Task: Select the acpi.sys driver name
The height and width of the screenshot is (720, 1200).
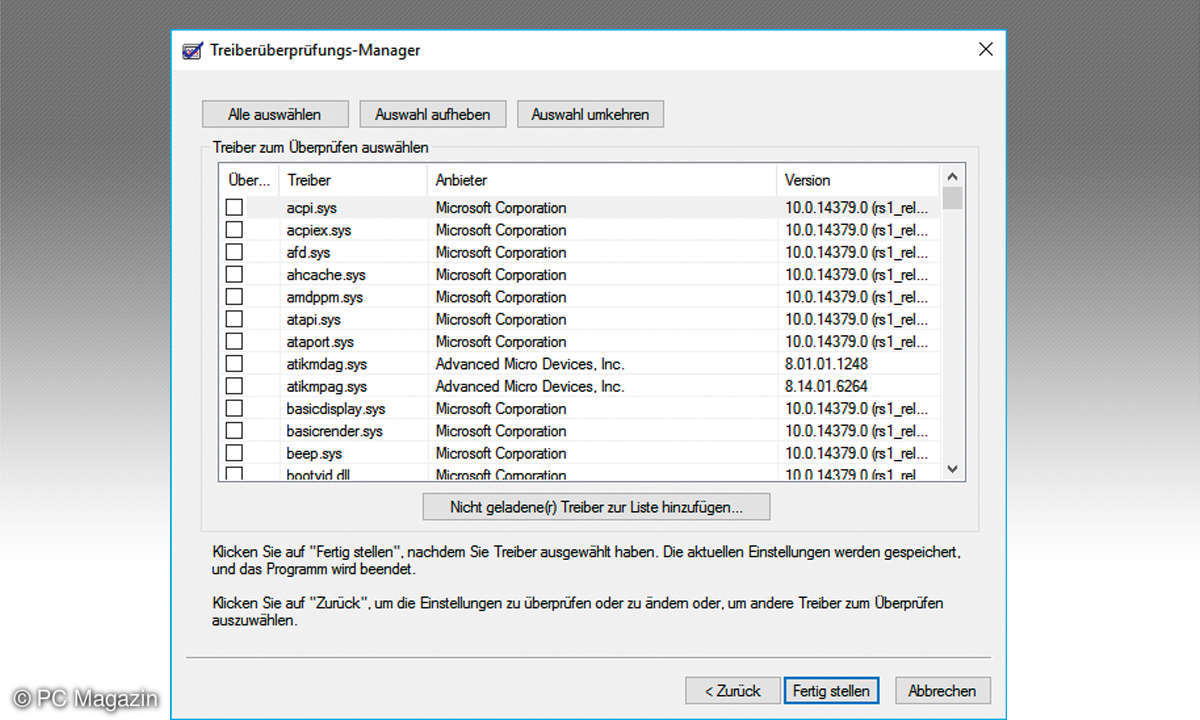Action: pyautogui.click(x=313, y=208)
